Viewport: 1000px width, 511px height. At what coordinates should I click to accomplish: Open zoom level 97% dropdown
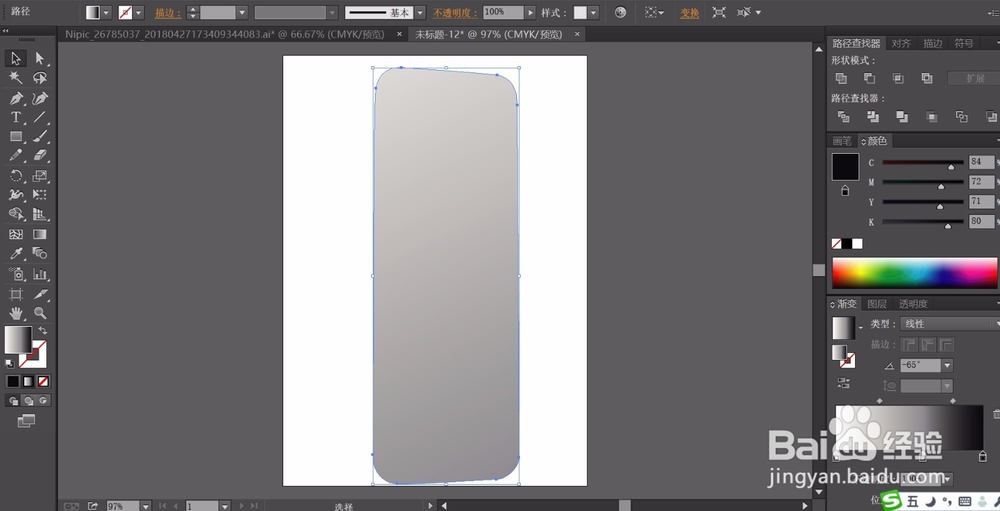pyautogui.click(x=145, y=506)
